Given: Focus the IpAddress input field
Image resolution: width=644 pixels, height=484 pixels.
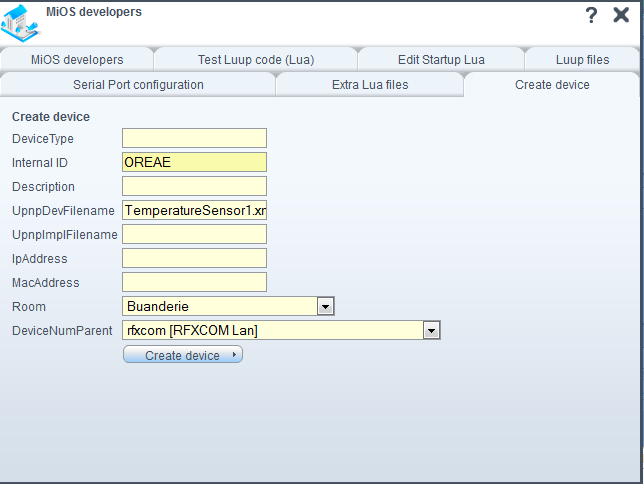Looking at the screenshot, I should (x=194, y=258).
